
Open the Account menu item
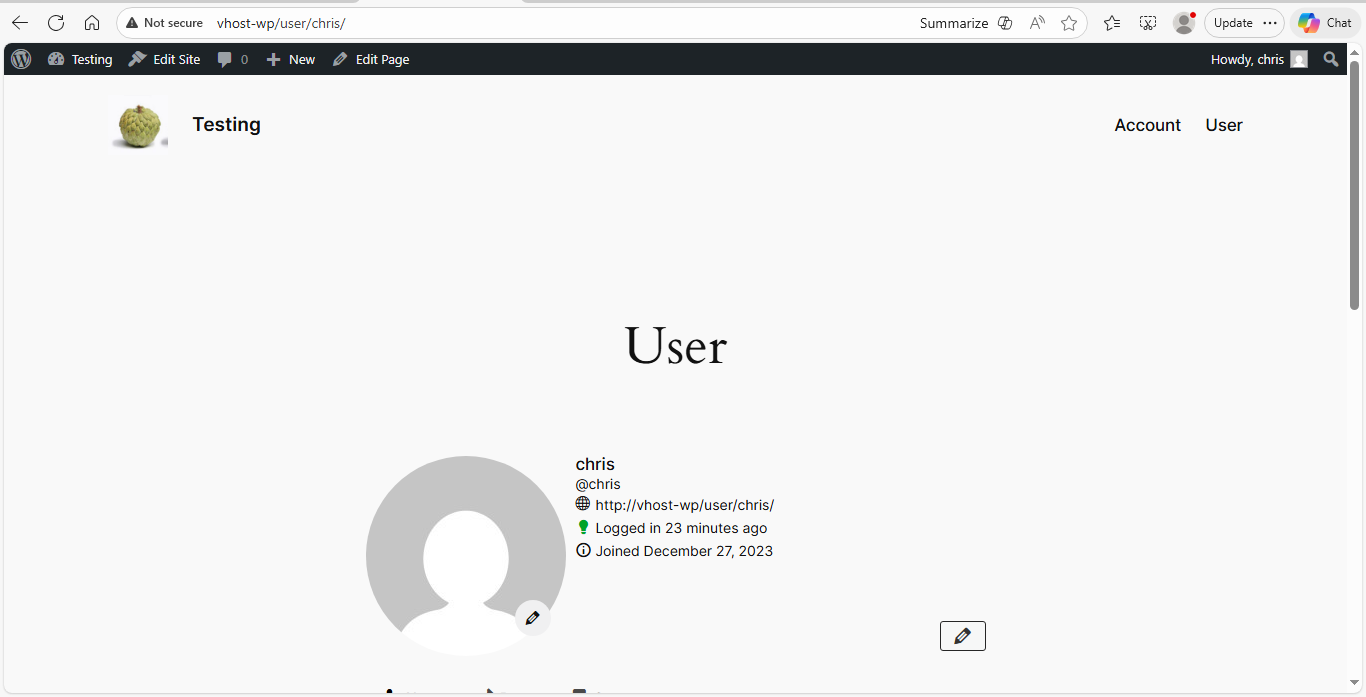tap(1147, 124)
